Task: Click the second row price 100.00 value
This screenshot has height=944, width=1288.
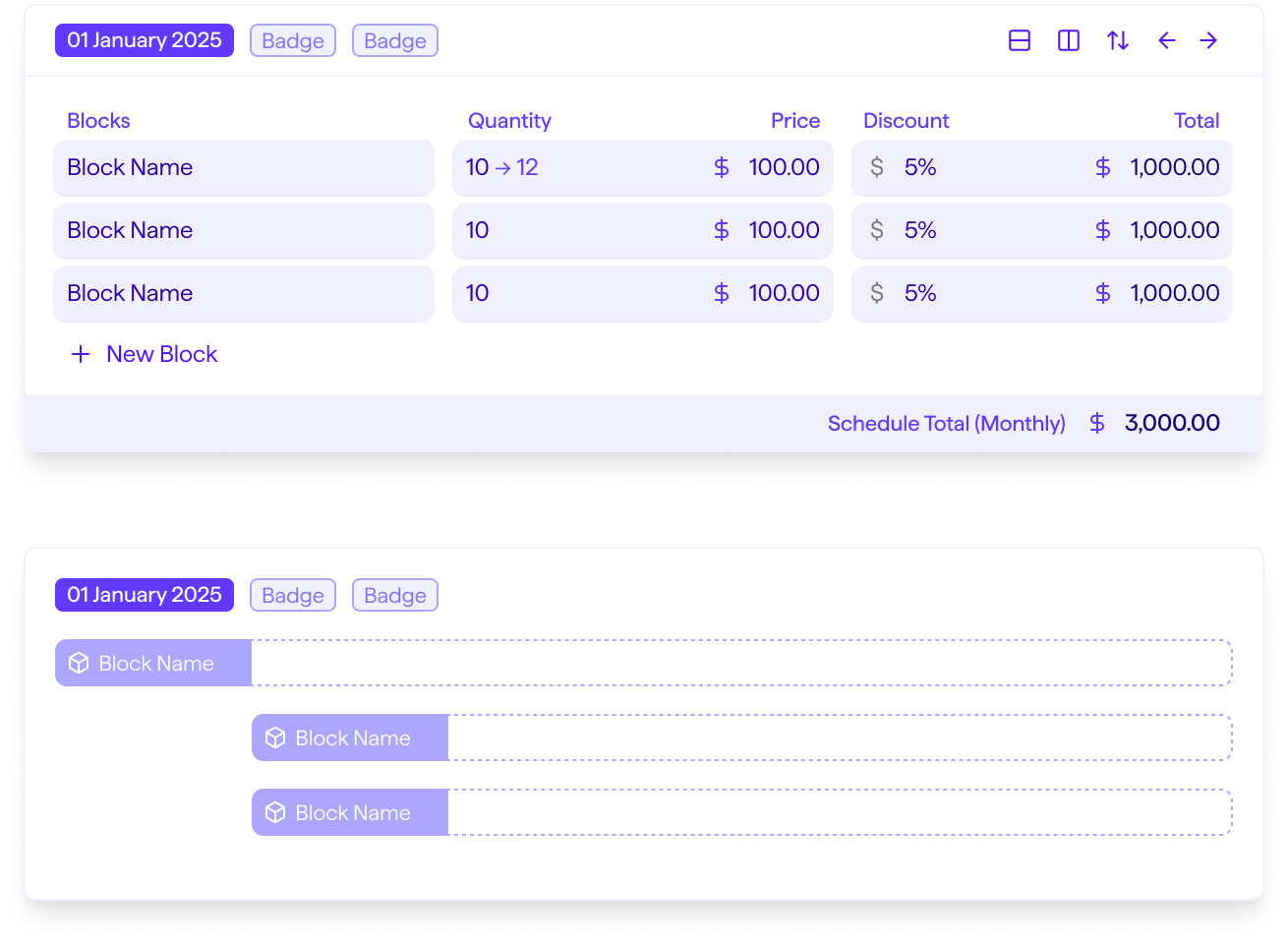Action: [x=784, y=230]
